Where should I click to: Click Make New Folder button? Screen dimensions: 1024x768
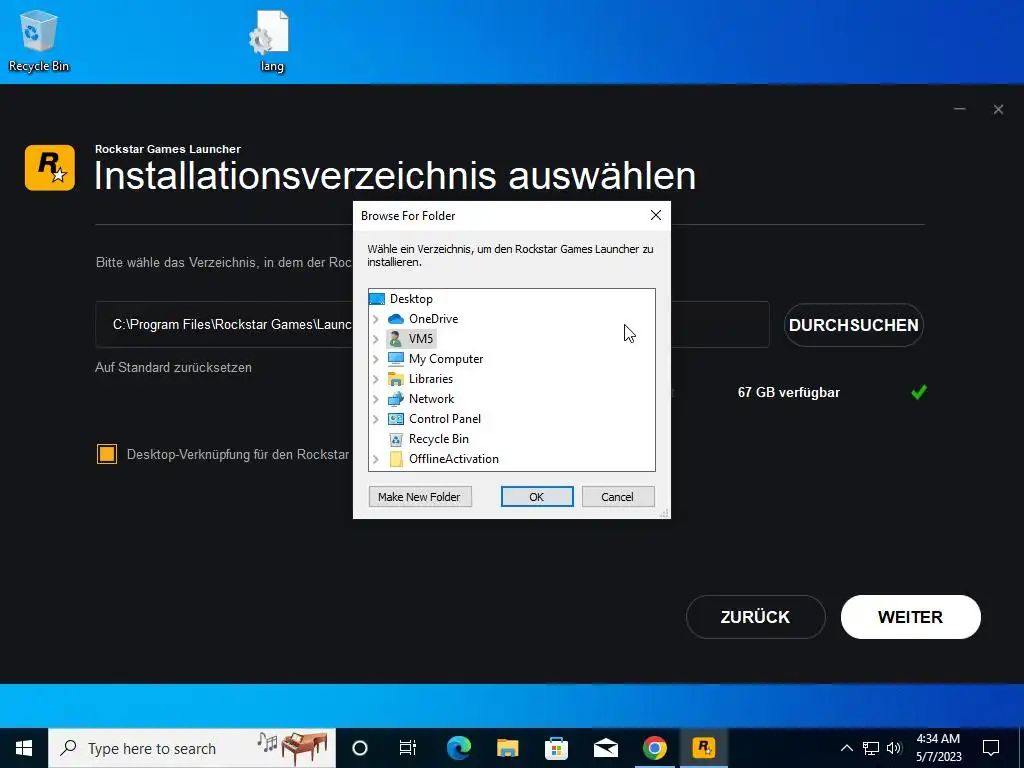[x=420, y=497]
